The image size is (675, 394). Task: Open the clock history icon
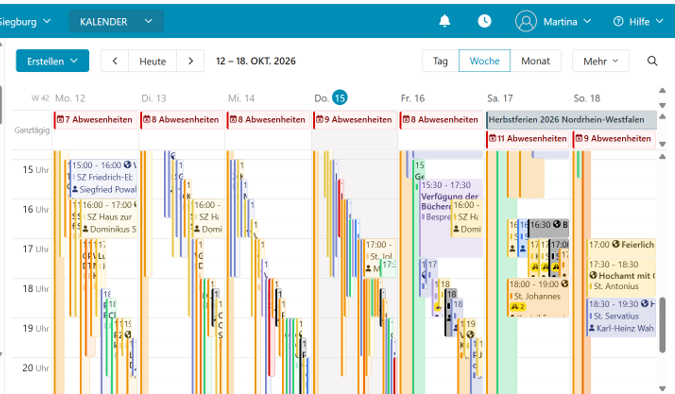point(484,21)
